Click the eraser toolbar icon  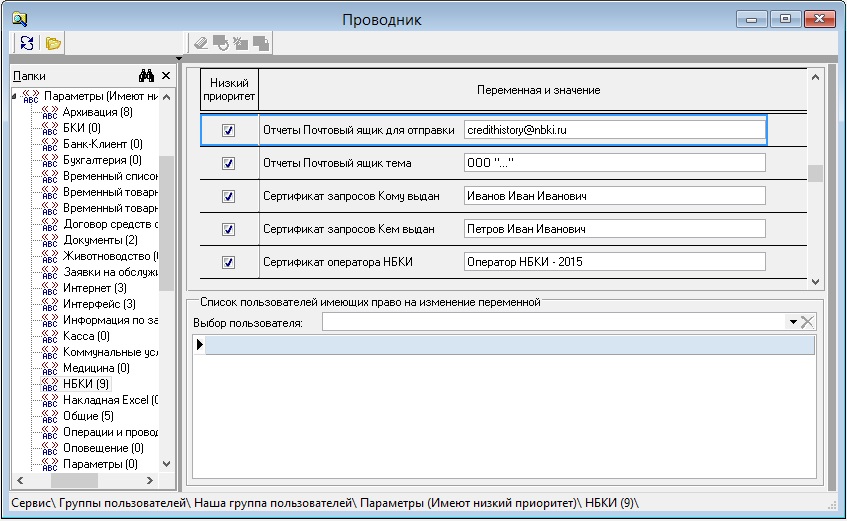click(x=200, y=43)
